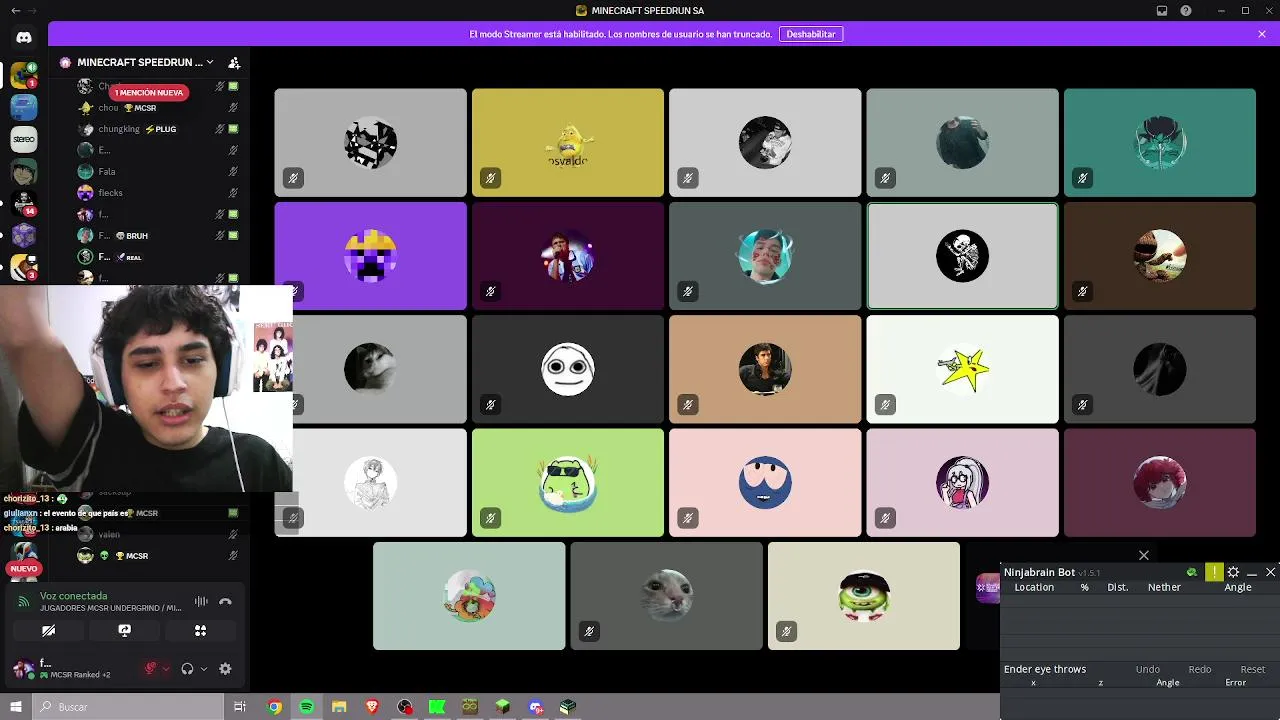The height and width of the screenshot is (720, 1280).
Task: Click the Windows search box 'Buscar'
Action: coord(130,707)
